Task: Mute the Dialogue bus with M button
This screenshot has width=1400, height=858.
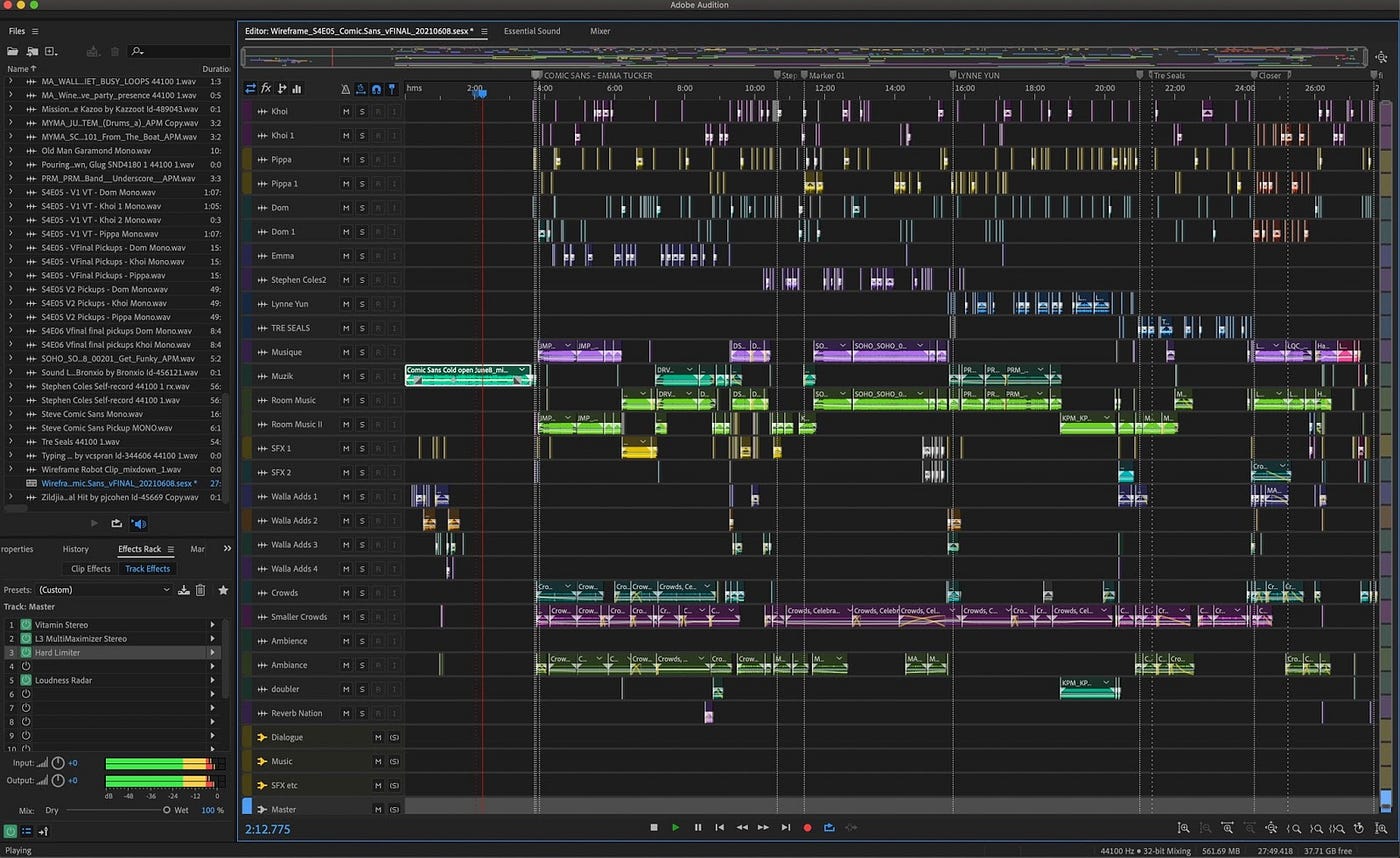Action: [x=378, y=737]
